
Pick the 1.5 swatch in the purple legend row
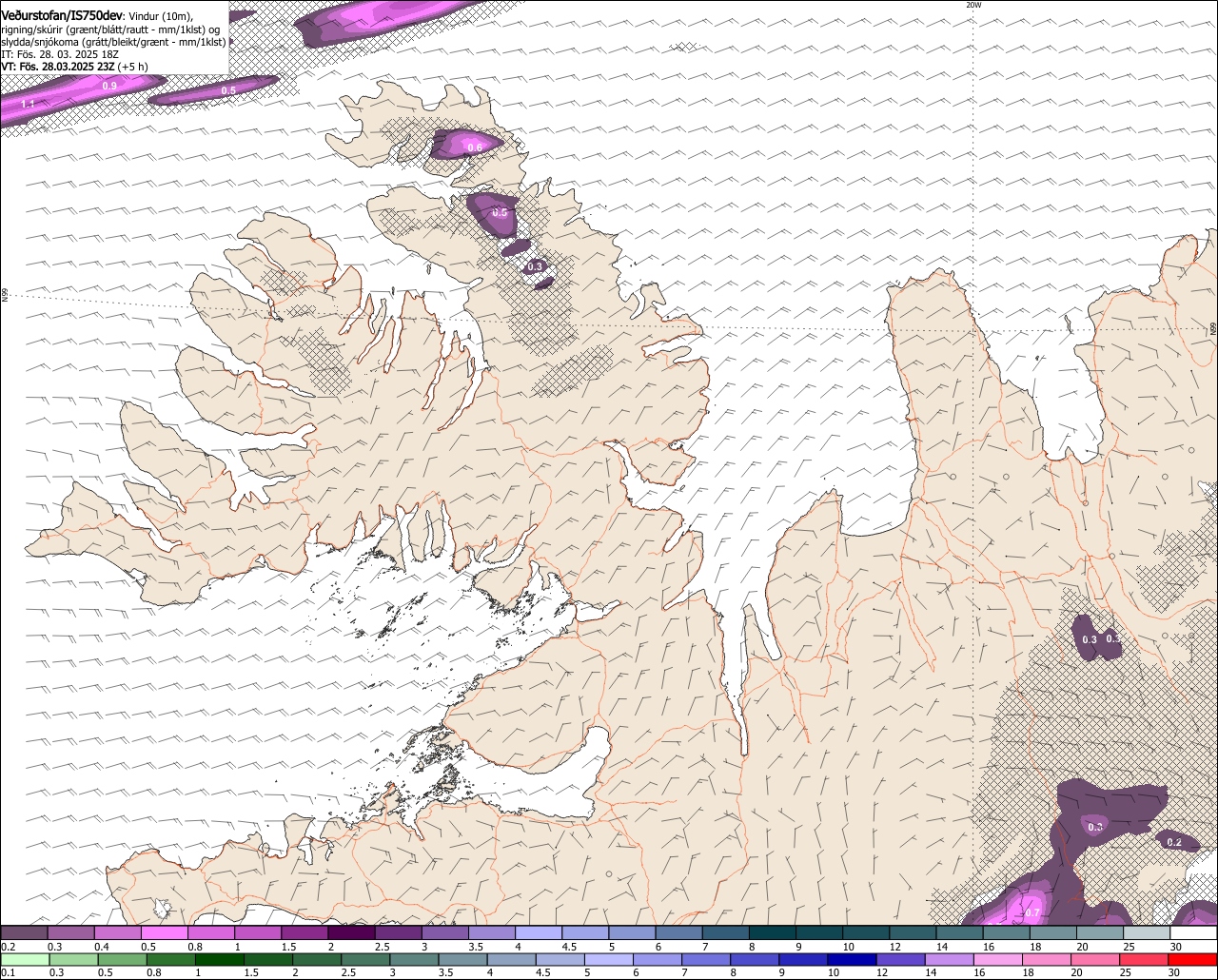[304, 932]
